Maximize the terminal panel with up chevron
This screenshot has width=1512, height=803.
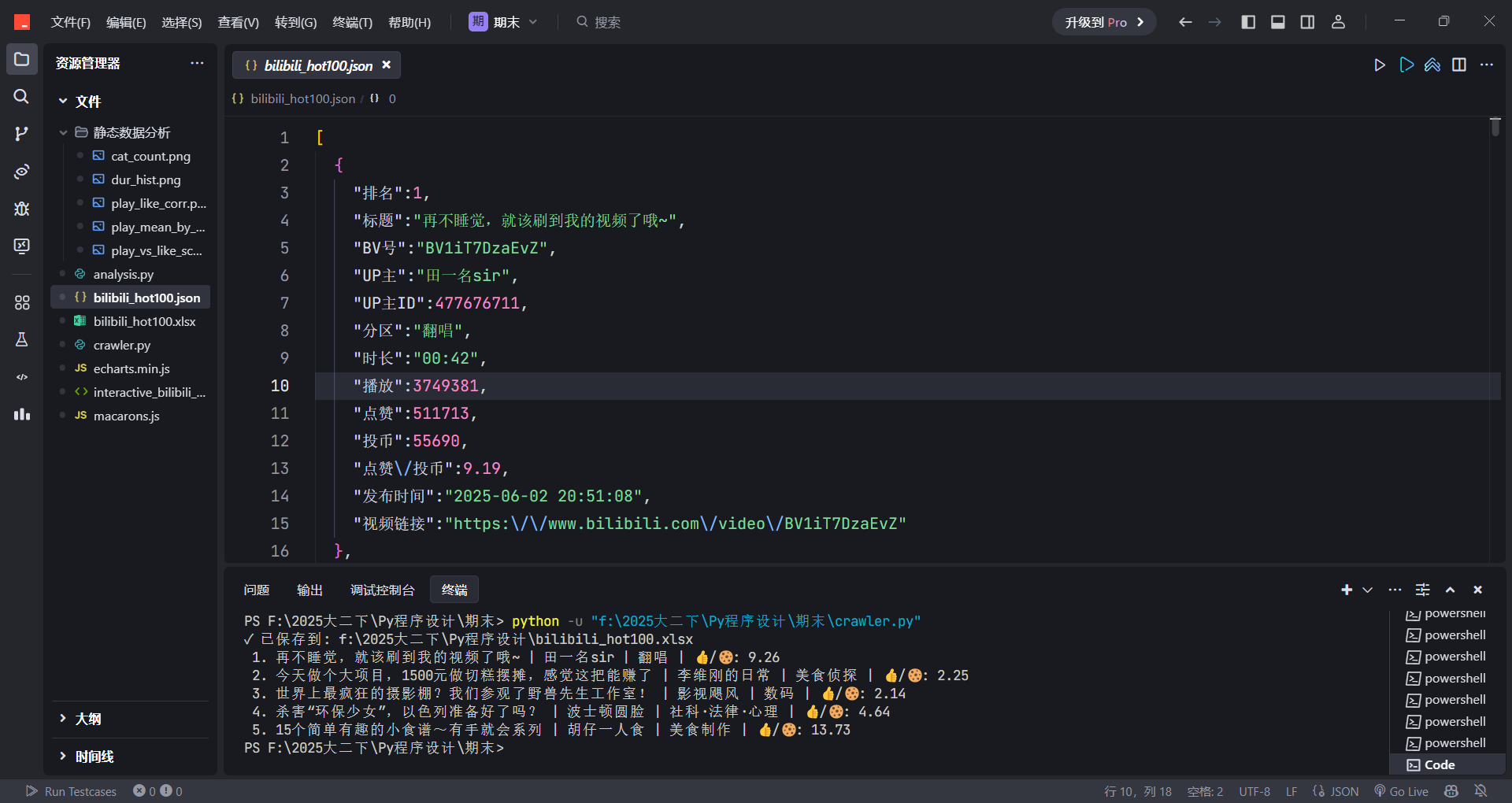click(x=1450, y=590)
